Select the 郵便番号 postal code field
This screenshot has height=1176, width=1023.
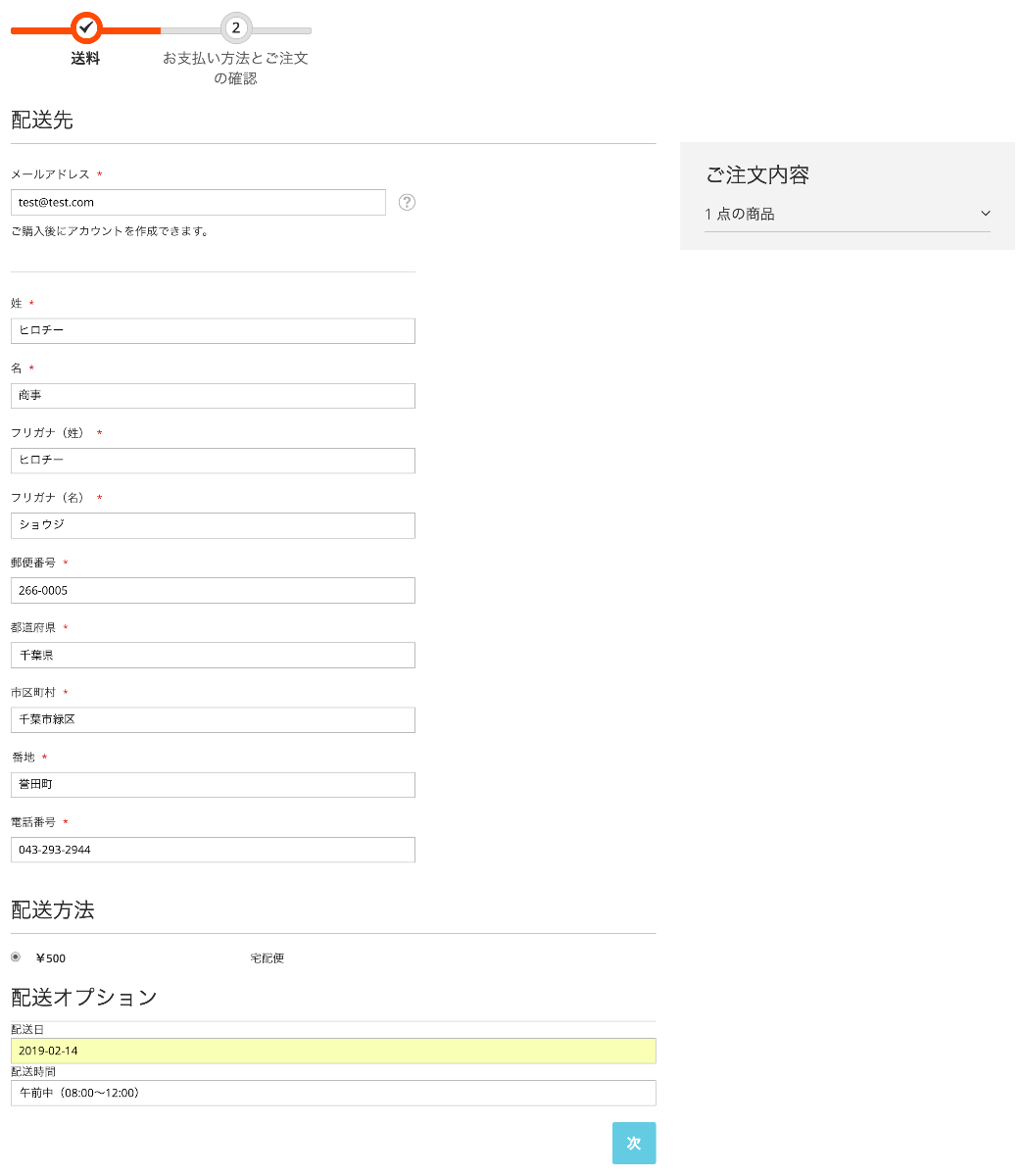[x=213, y=590]
